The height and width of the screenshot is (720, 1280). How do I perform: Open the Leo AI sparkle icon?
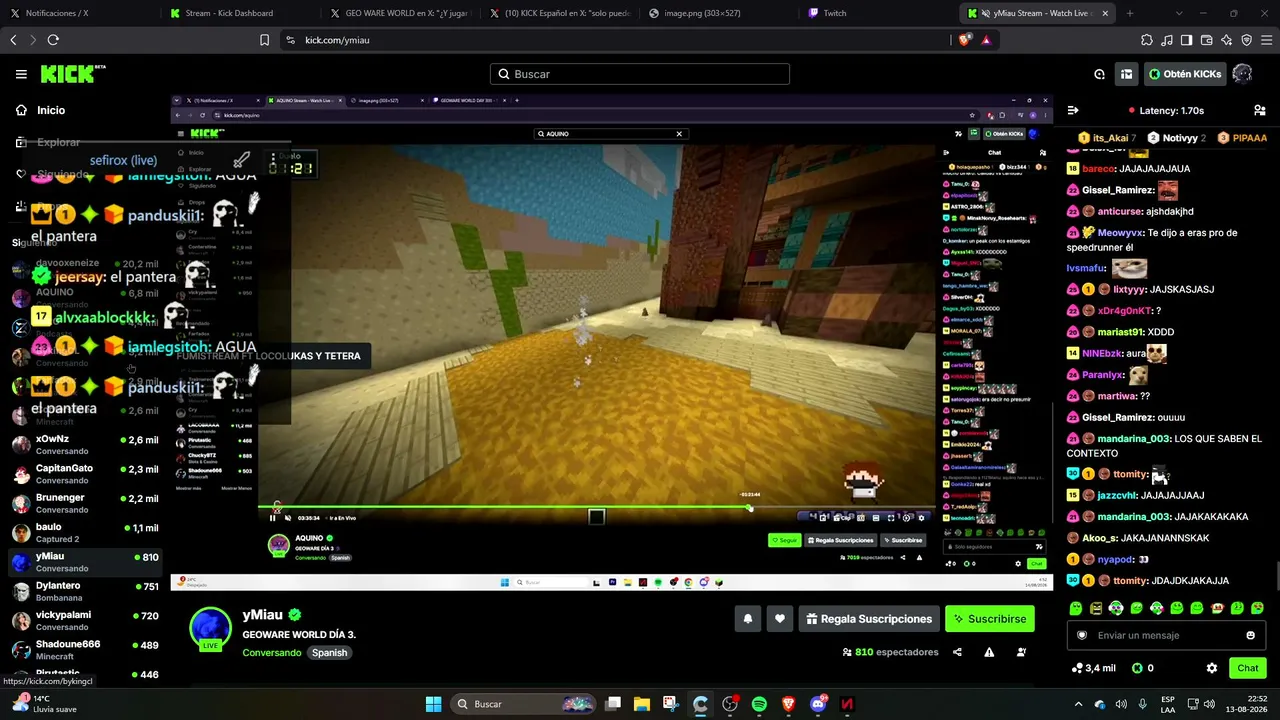(x=1227, y=40)
